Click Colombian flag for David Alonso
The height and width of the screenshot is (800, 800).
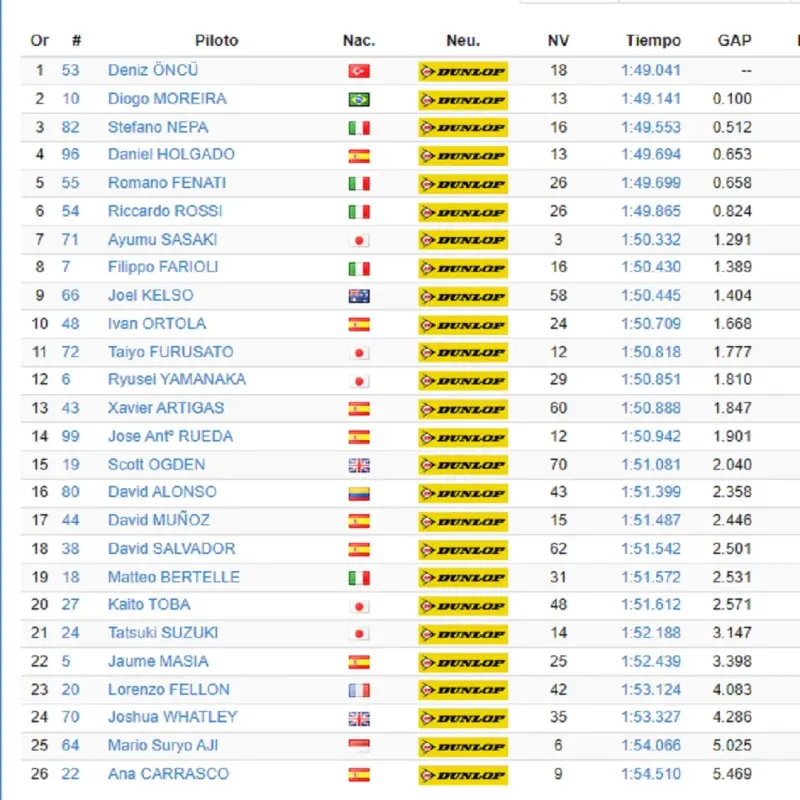pyautogui.click(x=358, y=493)
